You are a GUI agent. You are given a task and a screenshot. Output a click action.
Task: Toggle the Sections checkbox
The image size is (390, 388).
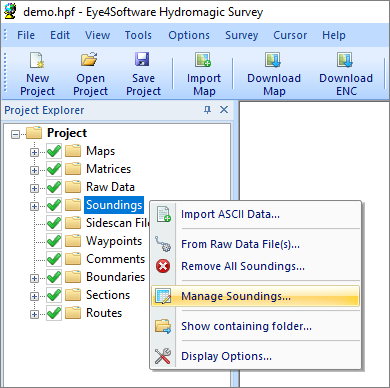[54, 295]
